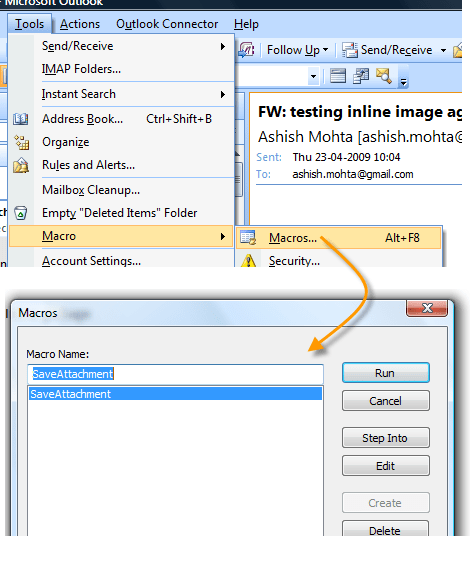Expand the Instant Search submenu
The height and width of the screenshot is (568, 470).
[222, 95]
